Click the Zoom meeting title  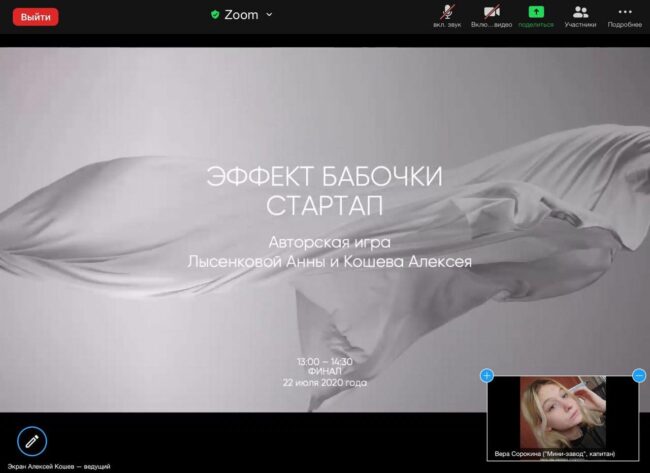click(x=241, y=15)
